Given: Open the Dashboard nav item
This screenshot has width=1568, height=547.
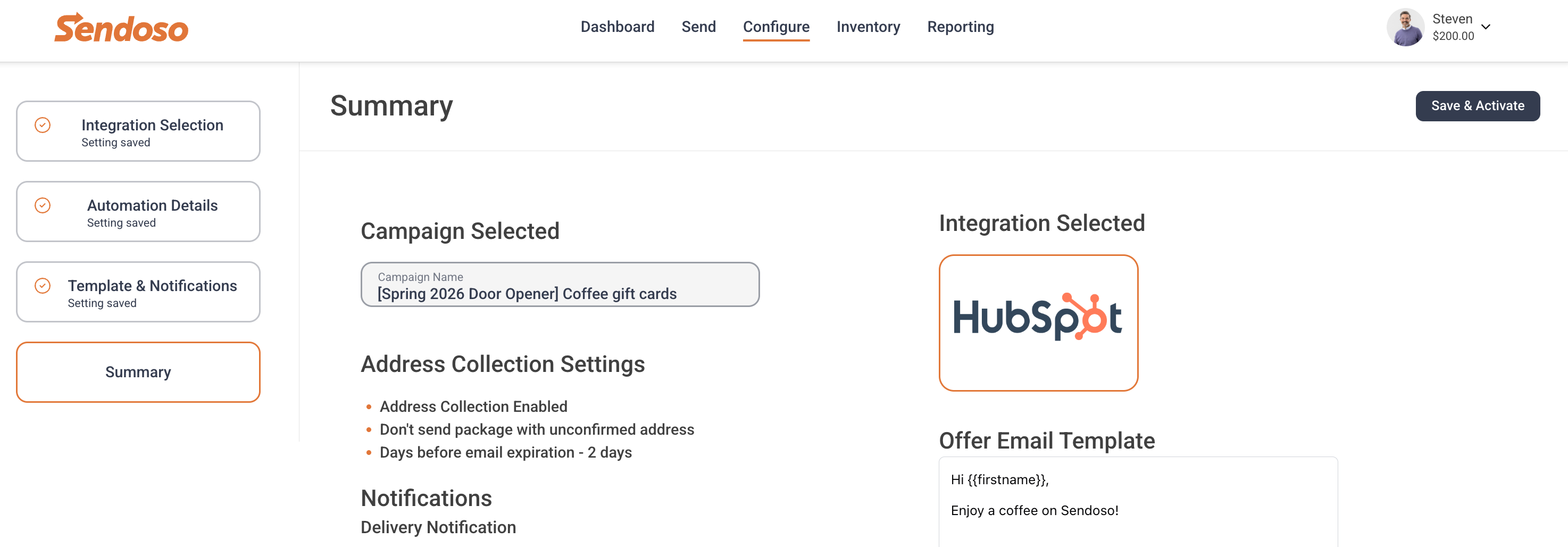Looking at the screenshot, I should coord(617,27).
